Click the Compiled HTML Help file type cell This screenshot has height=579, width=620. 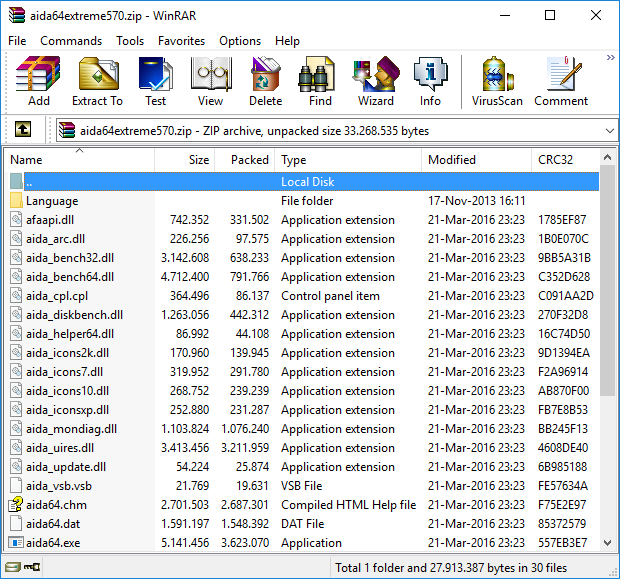click(348, 505)
